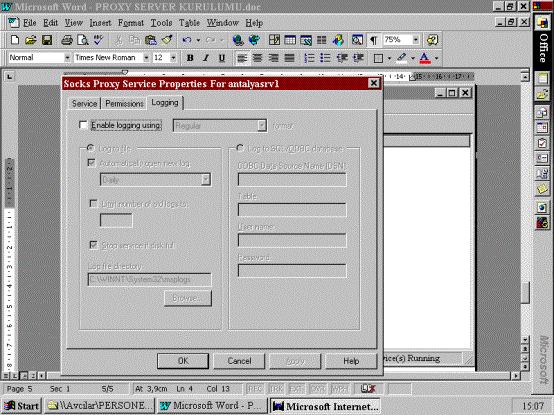Image resolution: width=554 pixels, height=415 pixels.
Task: Apply the red font color
Action: (x=424, y=58)
